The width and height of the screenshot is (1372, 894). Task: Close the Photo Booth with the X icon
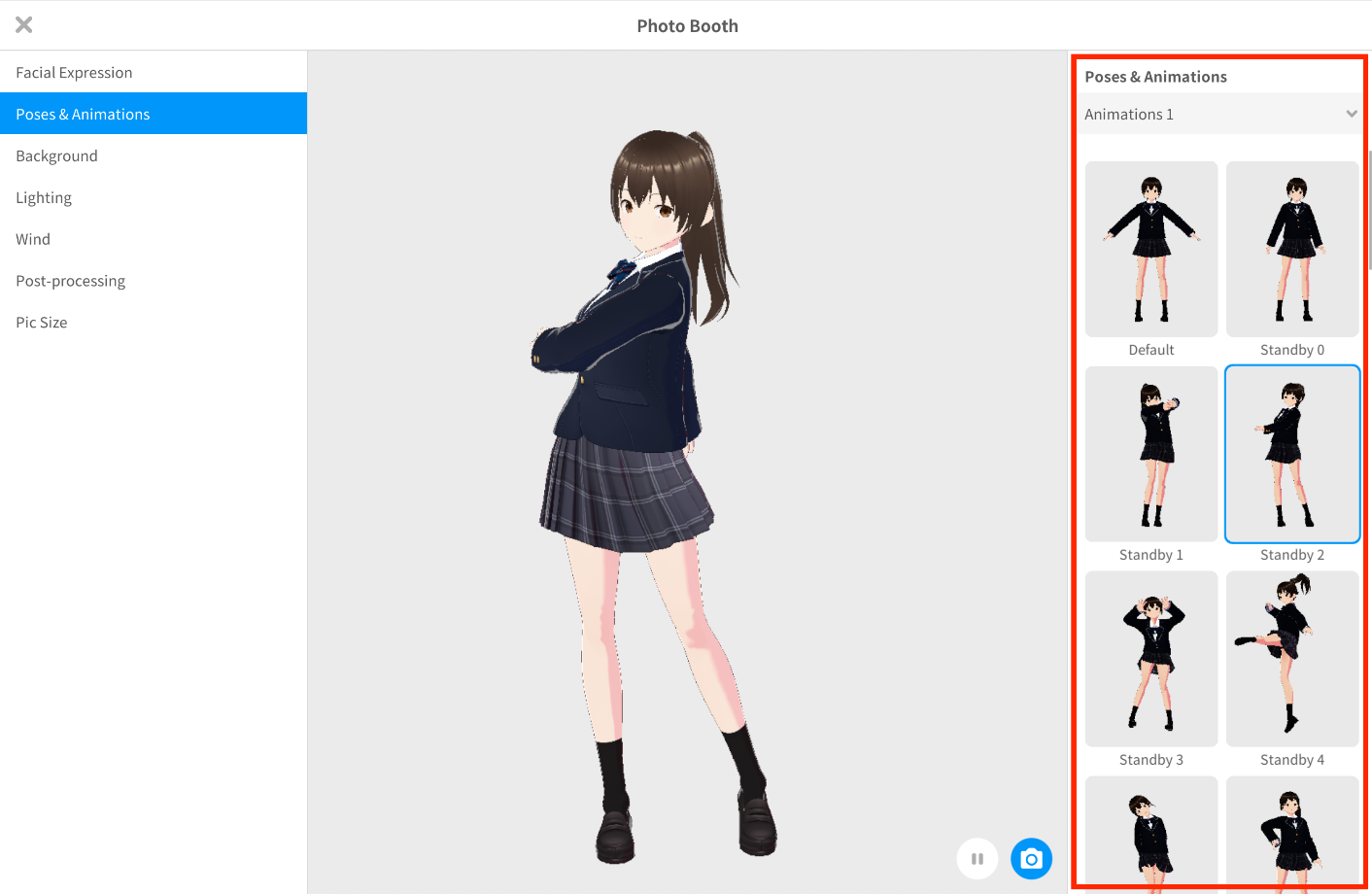click(24, 25)
